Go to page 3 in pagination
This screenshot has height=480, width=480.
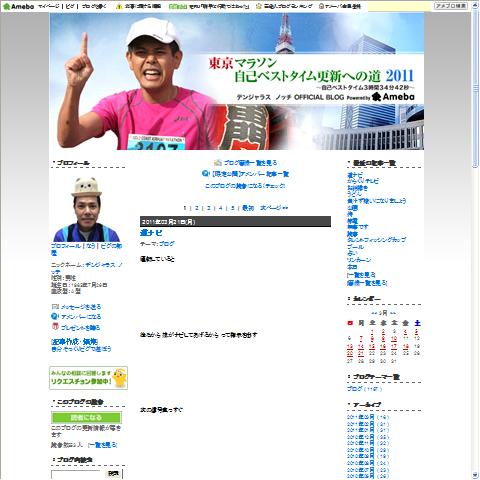coord(209,208)
